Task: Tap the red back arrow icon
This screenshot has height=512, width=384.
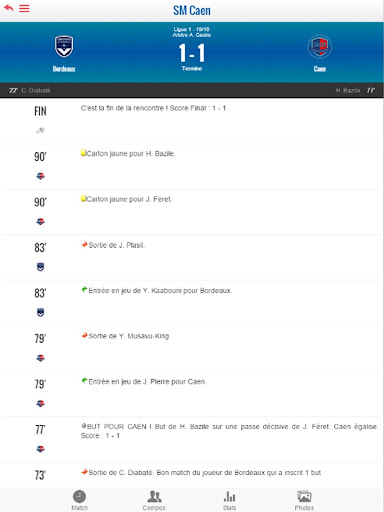Action: [8, 8]
